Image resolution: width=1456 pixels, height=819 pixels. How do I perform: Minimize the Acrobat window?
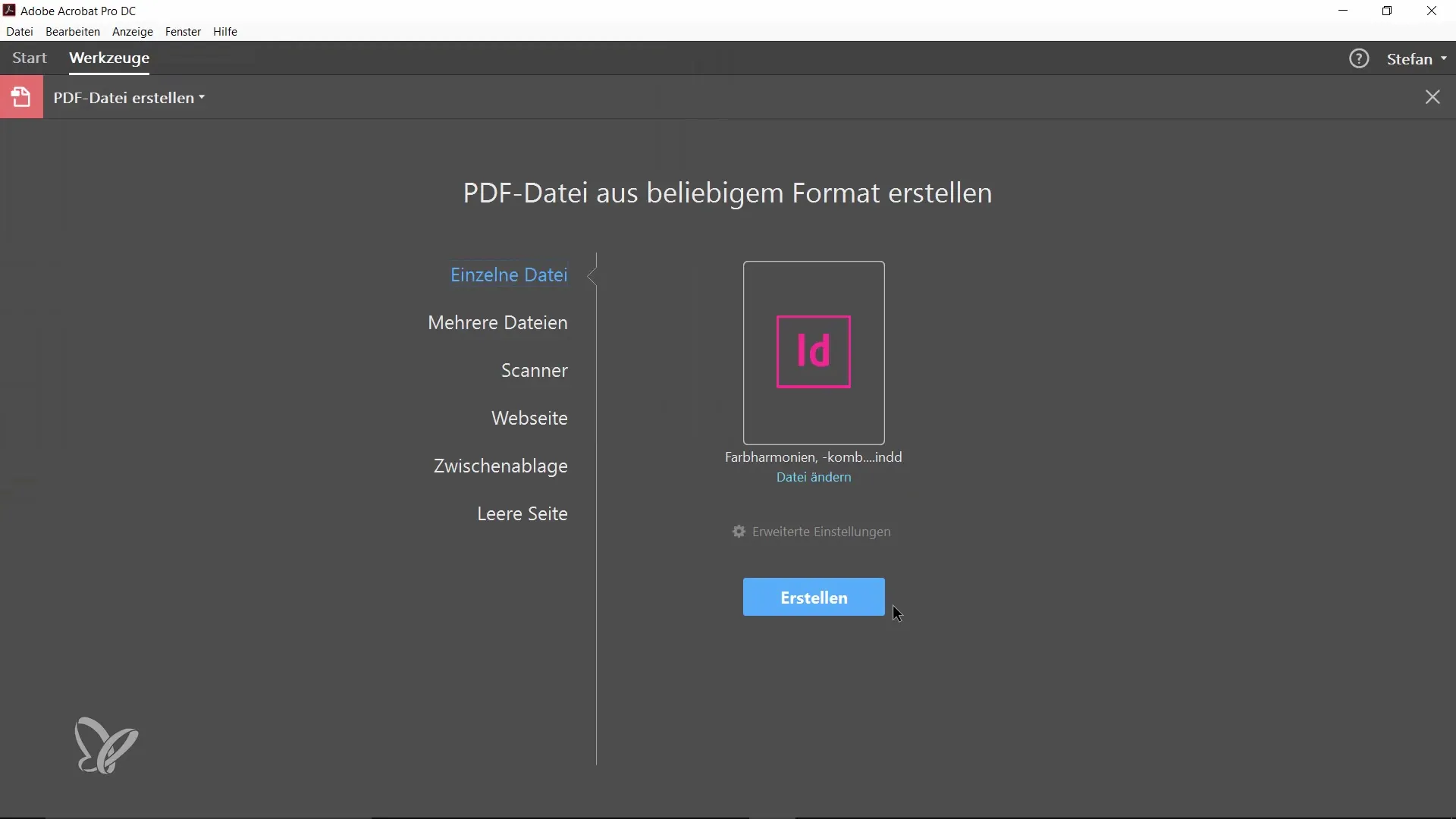point(1343,11)
